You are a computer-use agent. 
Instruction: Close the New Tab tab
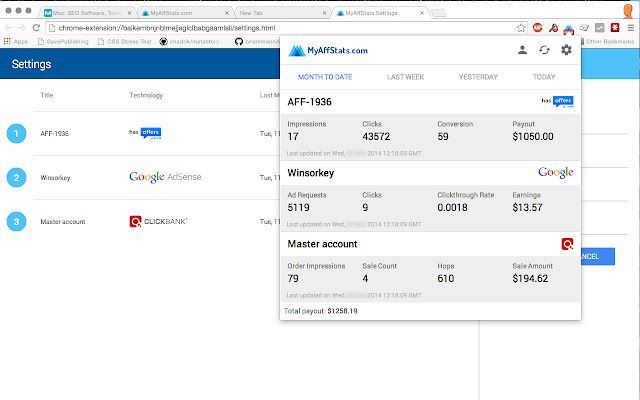324,13
